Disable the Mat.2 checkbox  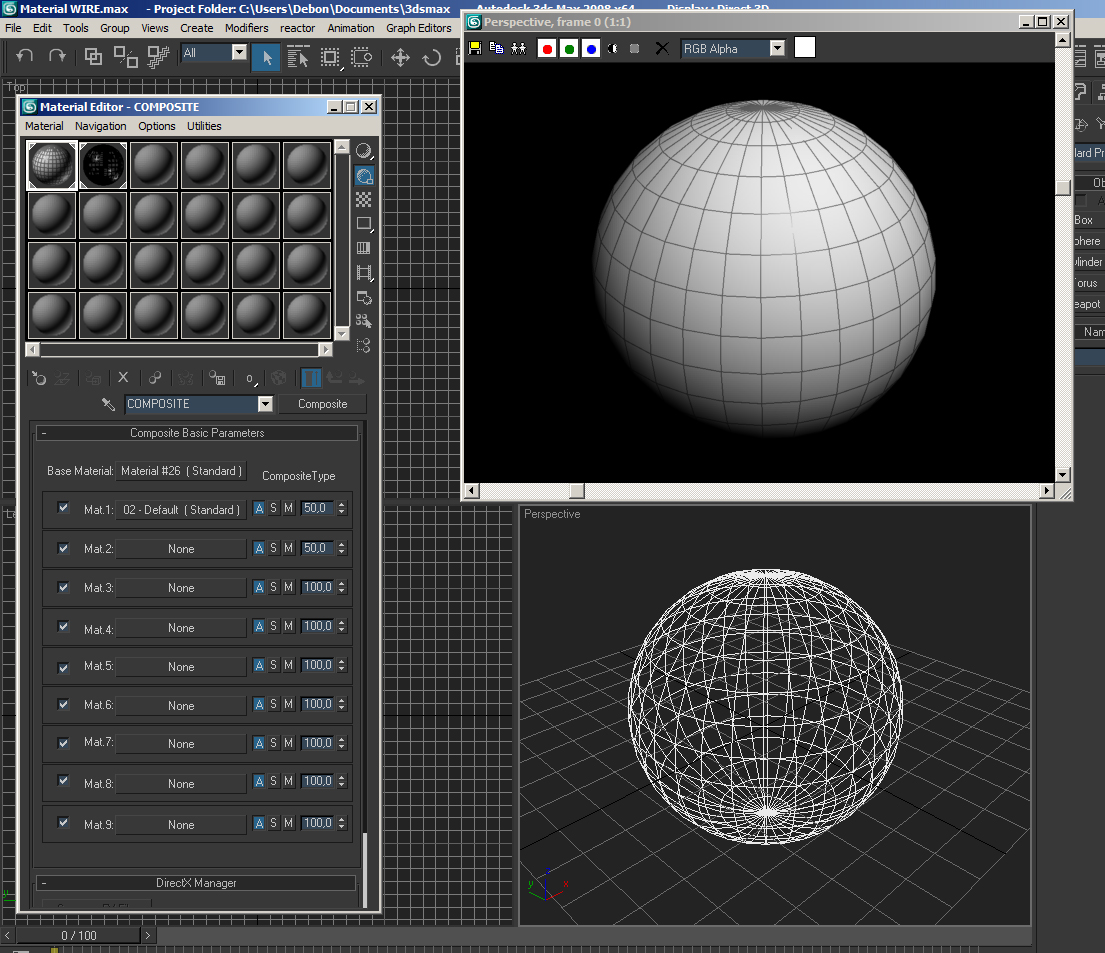[64, 548]
